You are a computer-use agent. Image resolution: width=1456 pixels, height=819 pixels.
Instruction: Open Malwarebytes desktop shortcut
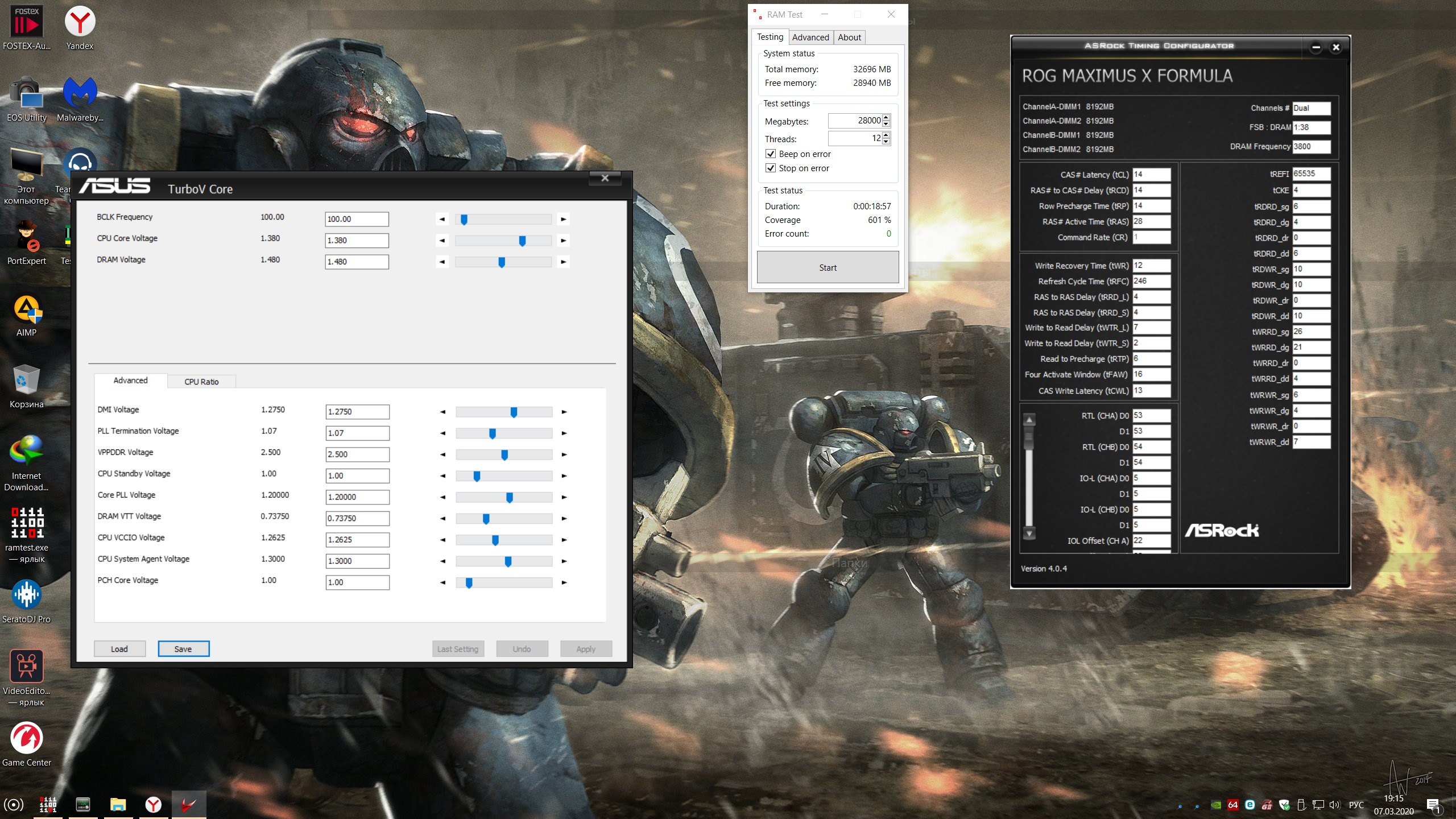coord(80,94)
